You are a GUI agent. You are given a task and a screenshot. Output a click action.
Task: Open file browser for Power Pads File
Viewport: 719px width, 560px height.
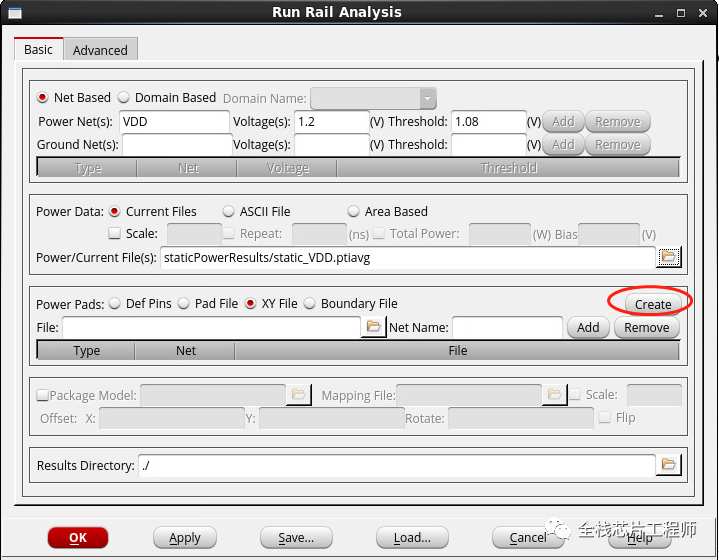coord(373,327)
